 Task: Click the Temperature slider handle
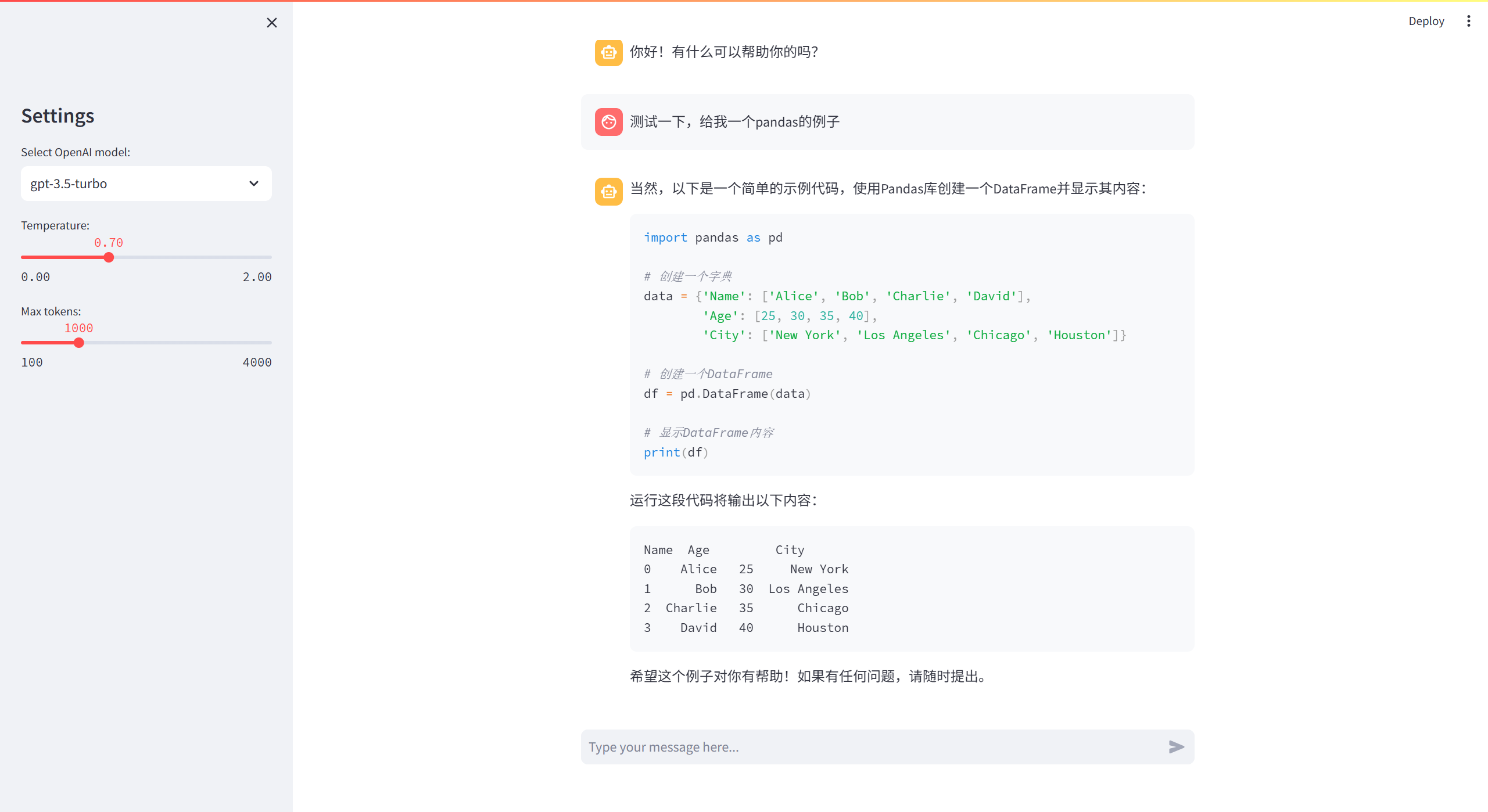click(109, 257)
